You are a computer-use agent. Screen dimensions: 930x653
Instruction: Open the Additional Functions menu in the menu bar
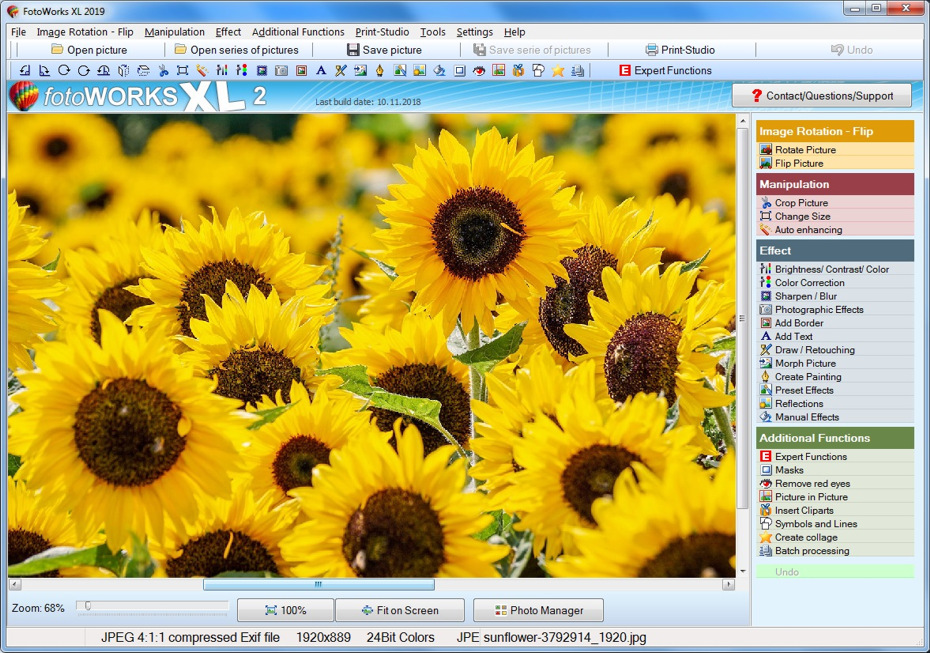pos(298,32)
